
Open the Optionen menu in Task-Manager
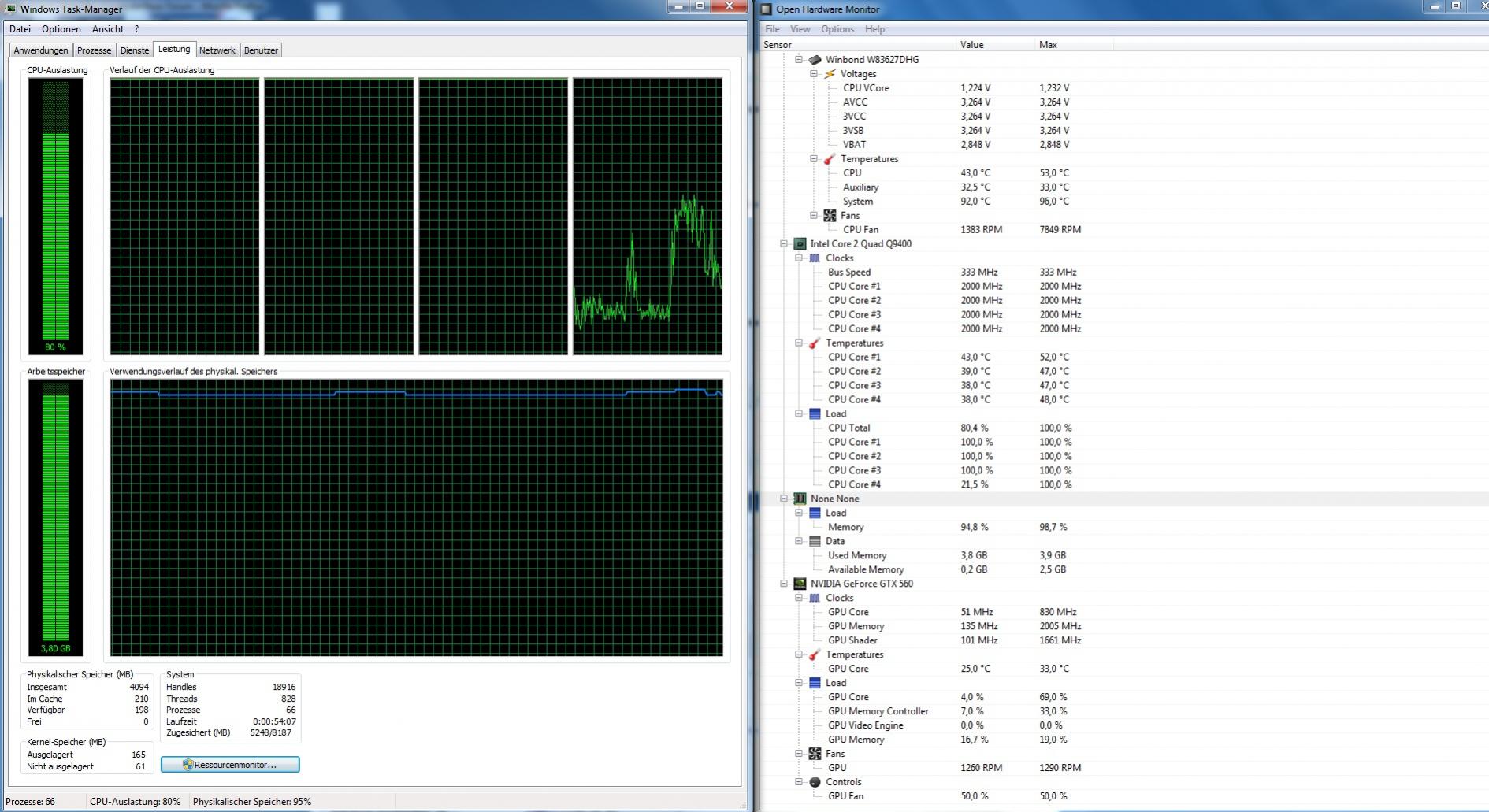point(61,29)
